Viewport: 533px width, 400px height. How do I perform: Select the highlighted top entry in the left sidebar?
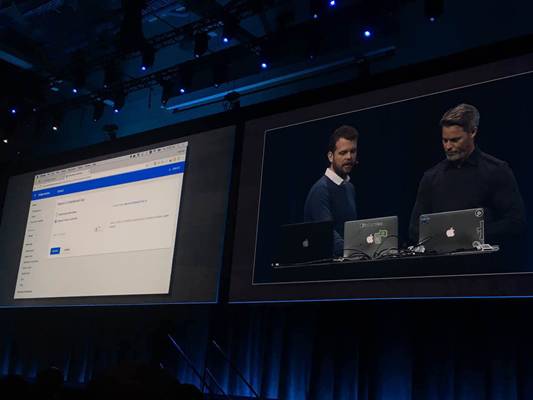pyautogui.click(x=34, y=205)
